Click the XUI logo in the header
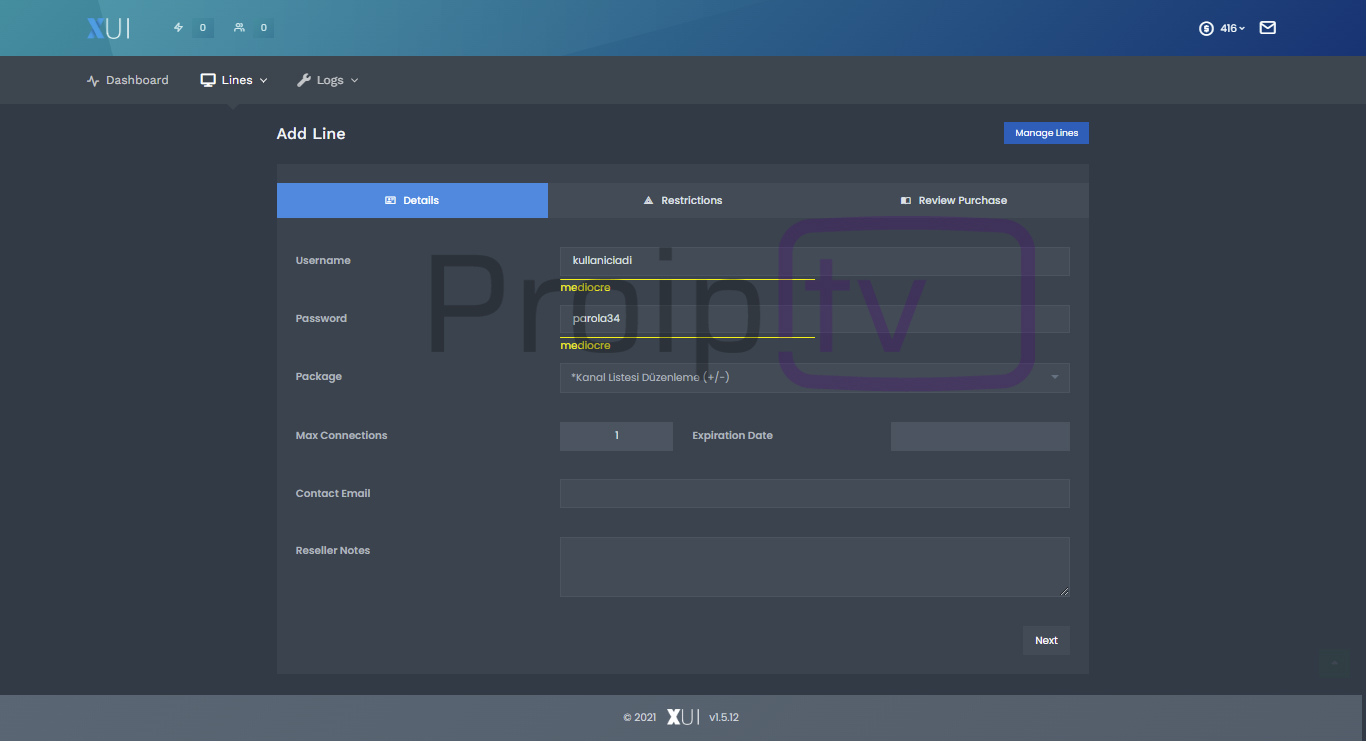This screenshot has width=1366, height=741. pos(108,28)
